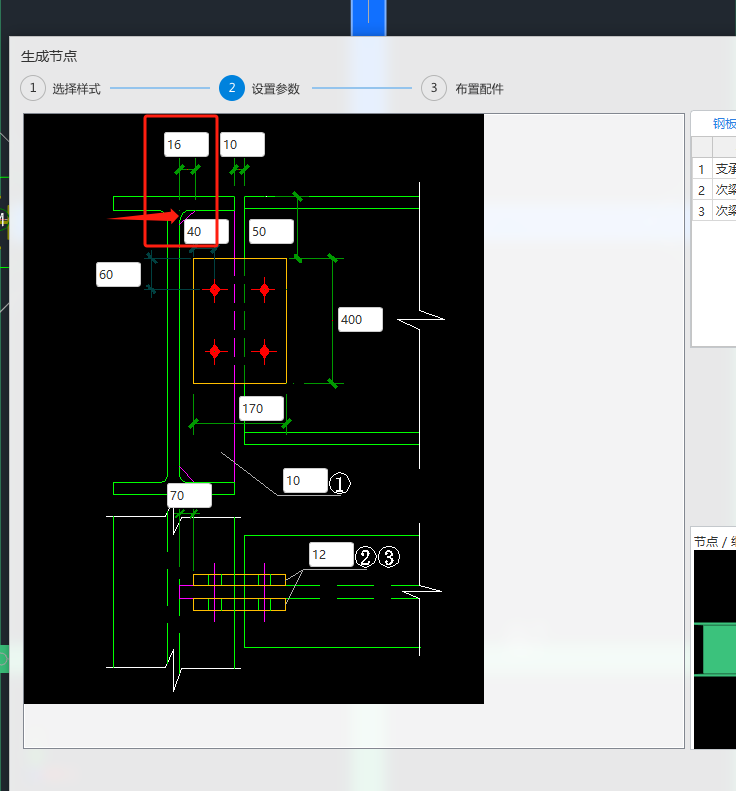Image resolution: width=736 pixels, height=791 pixels.
Task: Edit the dimension field showing 50
Action: [x=271, y=232]
